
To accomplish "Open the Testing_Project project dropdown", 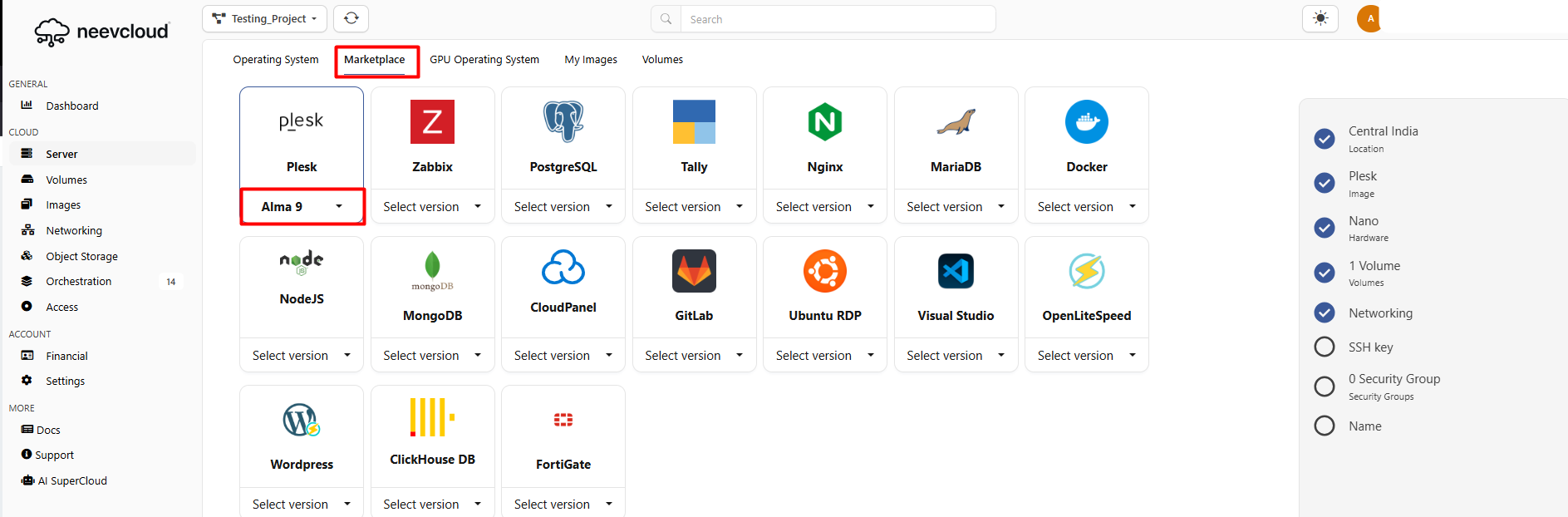I will click(264, 18).
